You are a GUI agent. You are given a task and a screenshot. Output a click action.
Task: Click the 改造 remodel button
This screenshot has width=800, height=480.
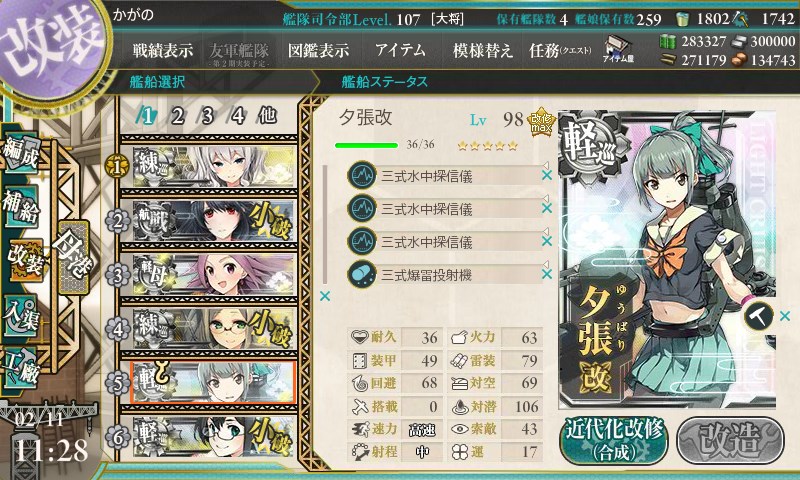point(730,440)
